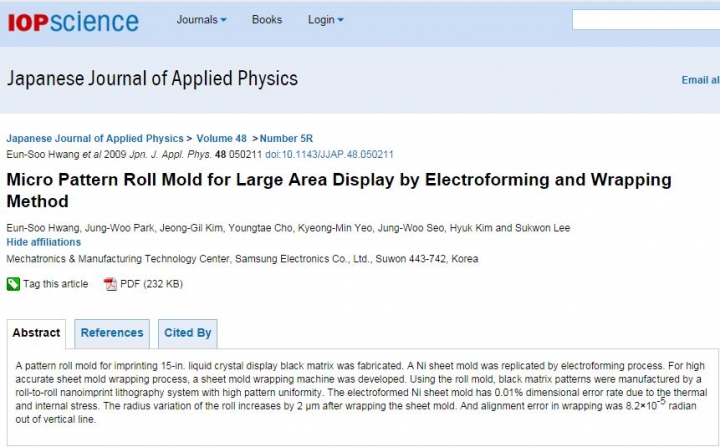Expand the Login dropdown arrow
Screen dimensions: 720x447
click(x=341, y=20)
